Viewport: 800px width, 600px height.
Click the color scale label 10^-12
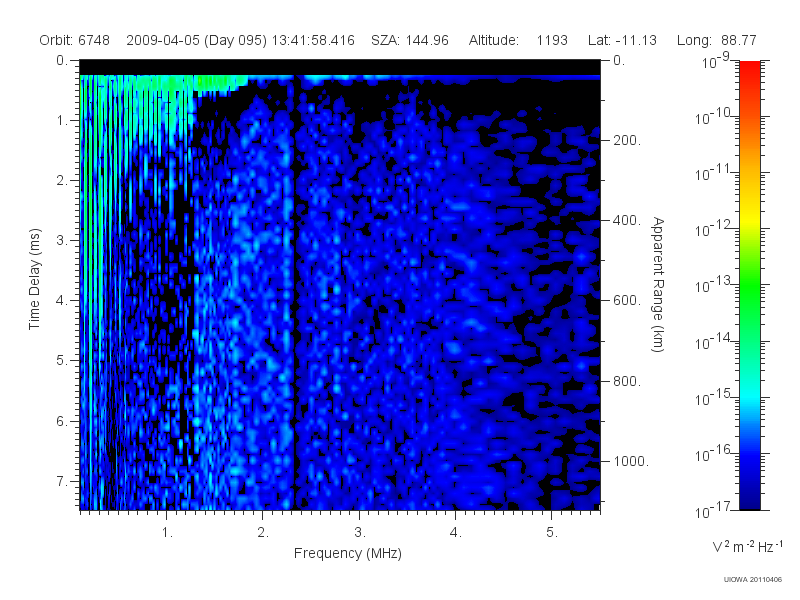coord(713,229)
